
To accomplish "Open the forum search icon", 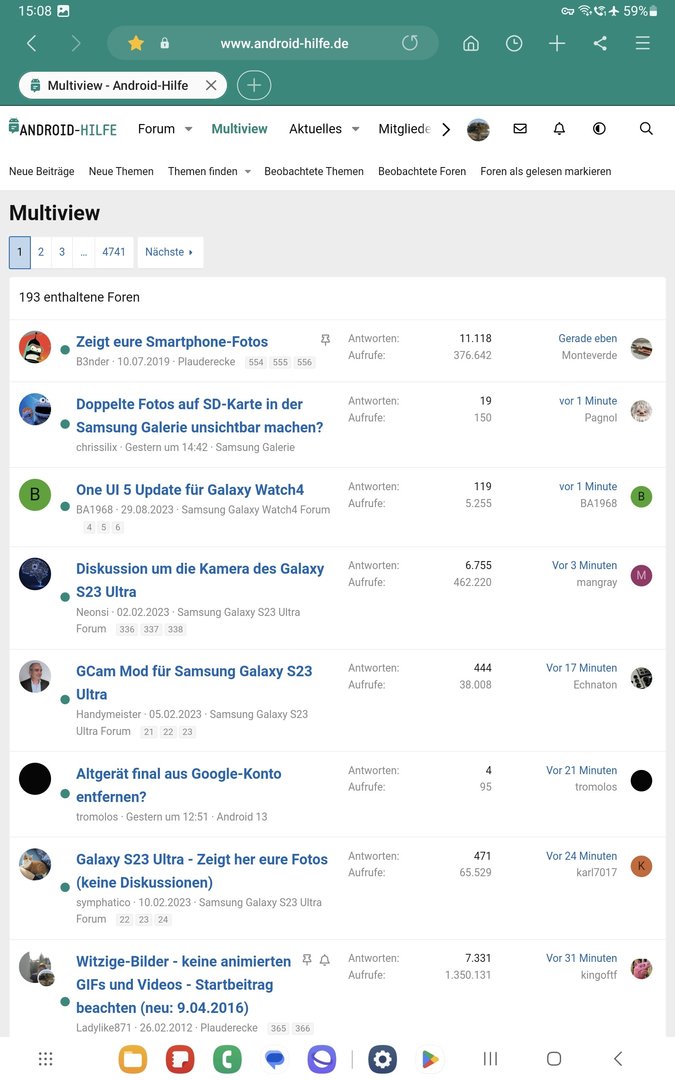I will pyautogui.click(x=645, y=129).
